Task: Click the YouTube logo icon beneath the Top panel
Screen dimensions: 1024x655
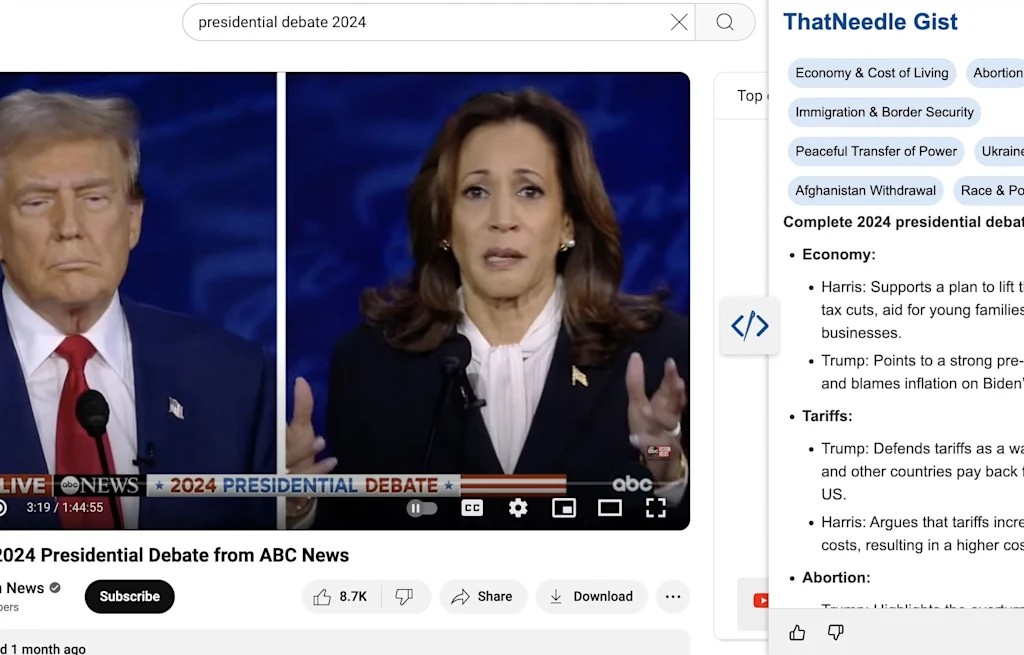Action: click(x=761, y=600)
